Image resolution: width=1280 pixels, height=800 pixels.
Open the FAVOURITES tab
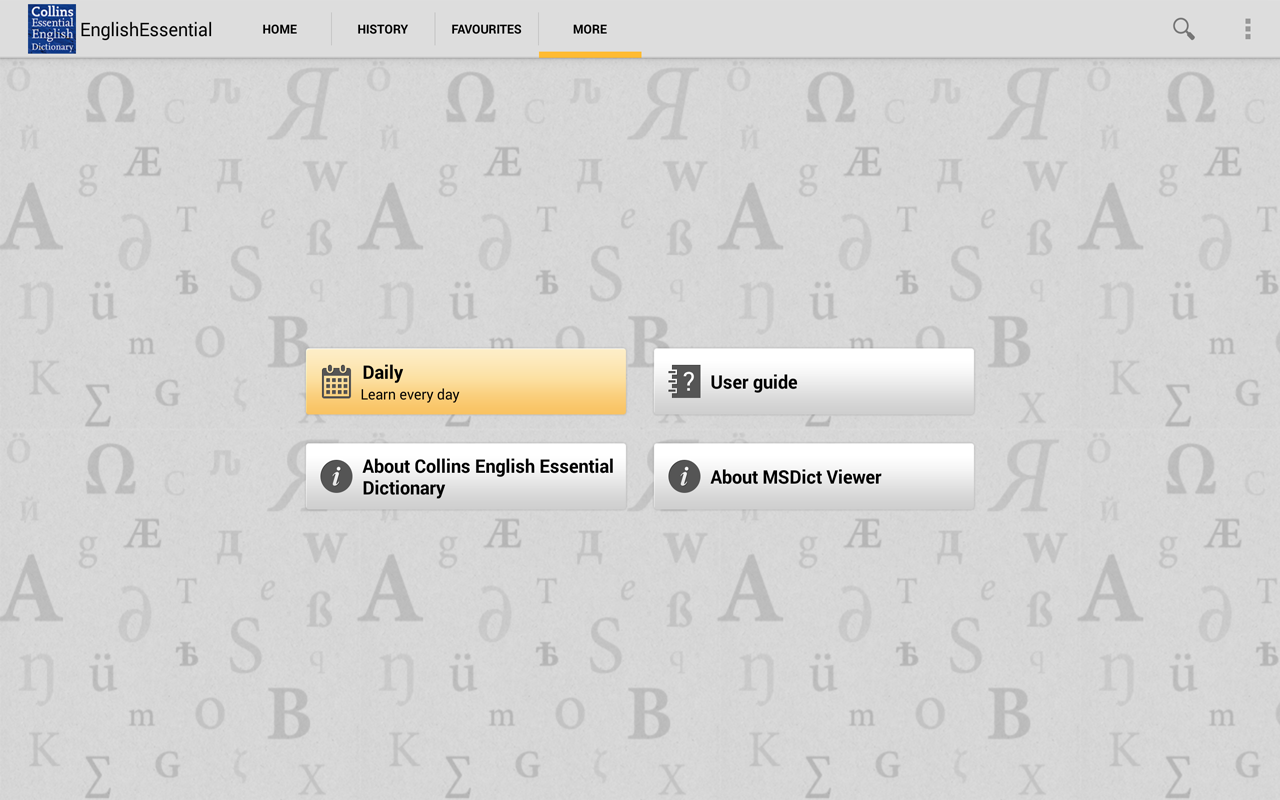(486, 29)
